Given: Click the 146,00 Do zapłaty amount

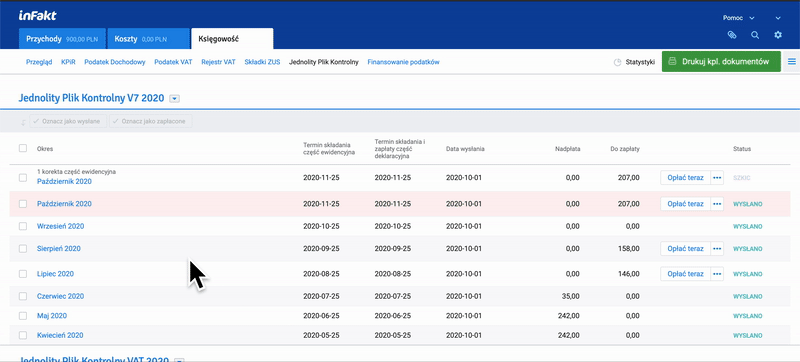Looking at the screenshot, I should click(x=629, y=274).
